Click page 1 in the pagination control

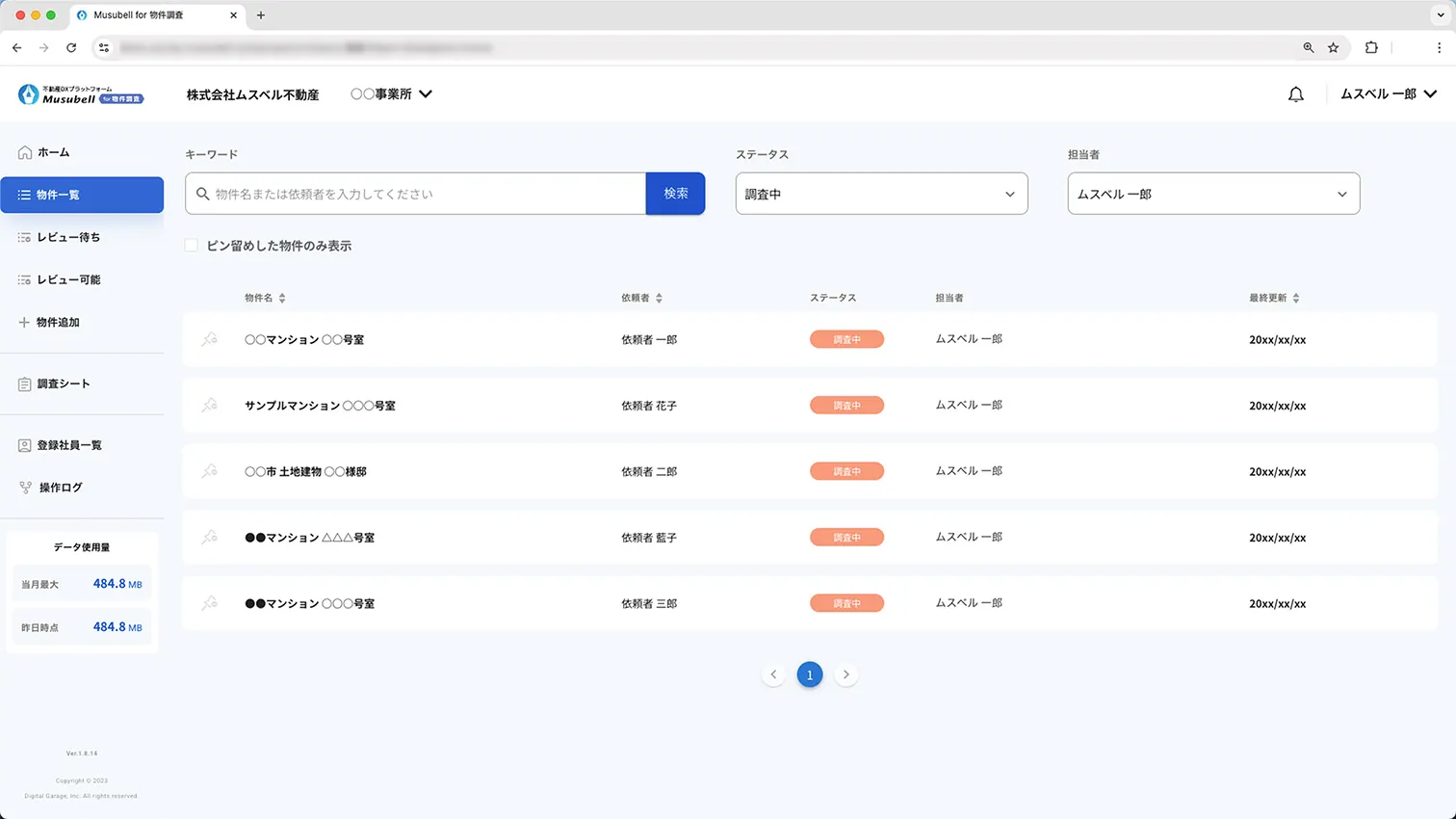810,674
